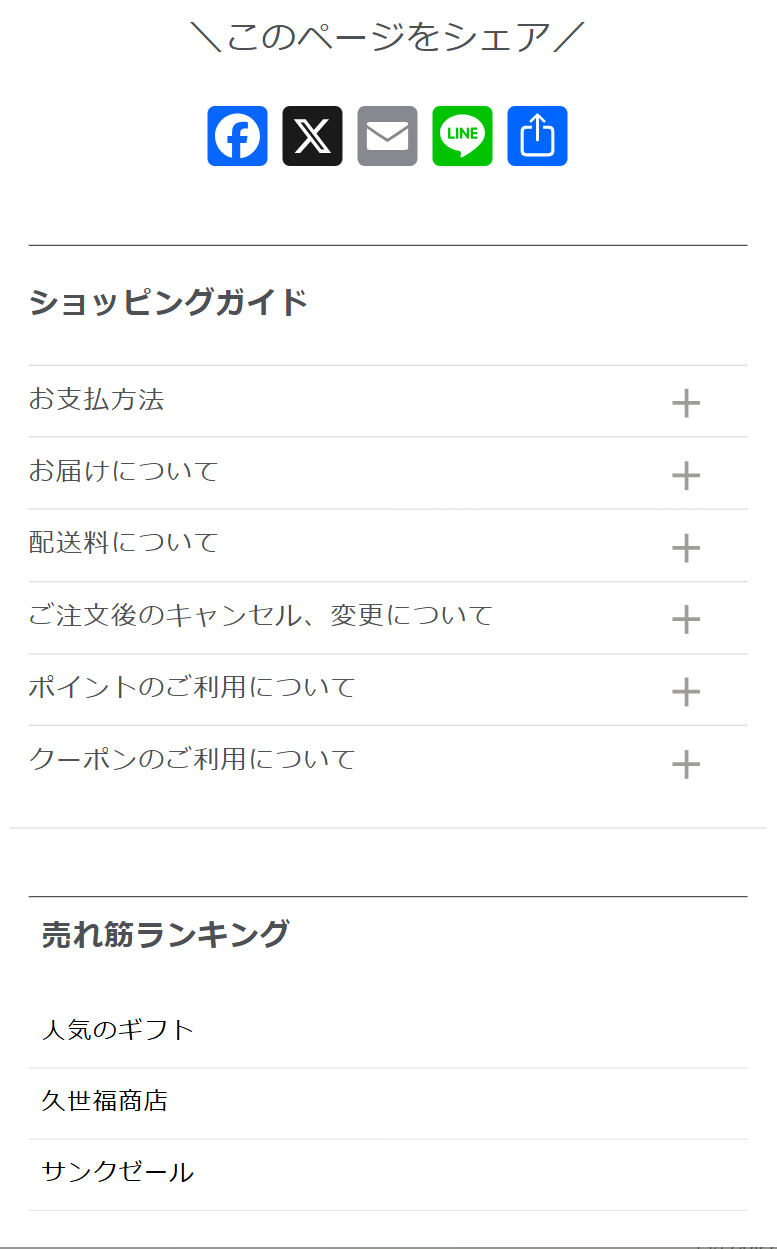Viewport: 777px width, 1249px height.
Task: Expand plus icon beside お届けについて
Action: tap(685, 476)
